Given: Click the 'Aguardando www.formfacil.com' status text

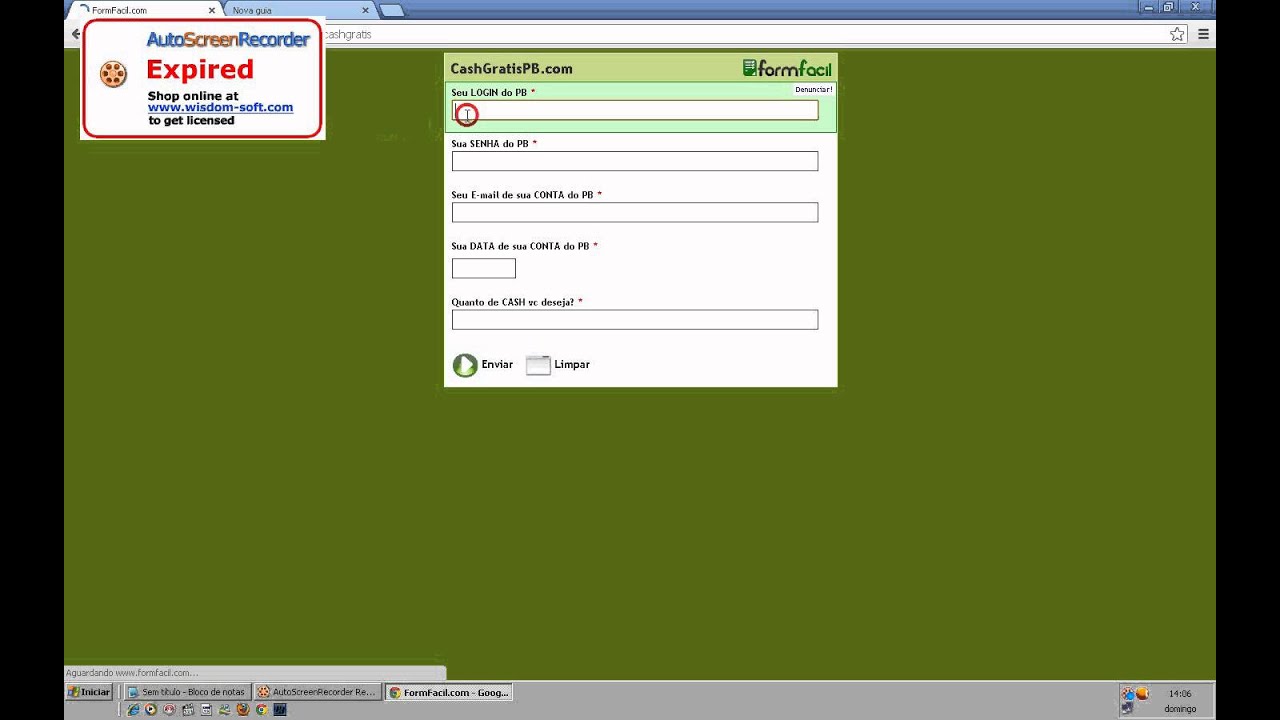Looking at the screenshot, I should tap(132, 673).
